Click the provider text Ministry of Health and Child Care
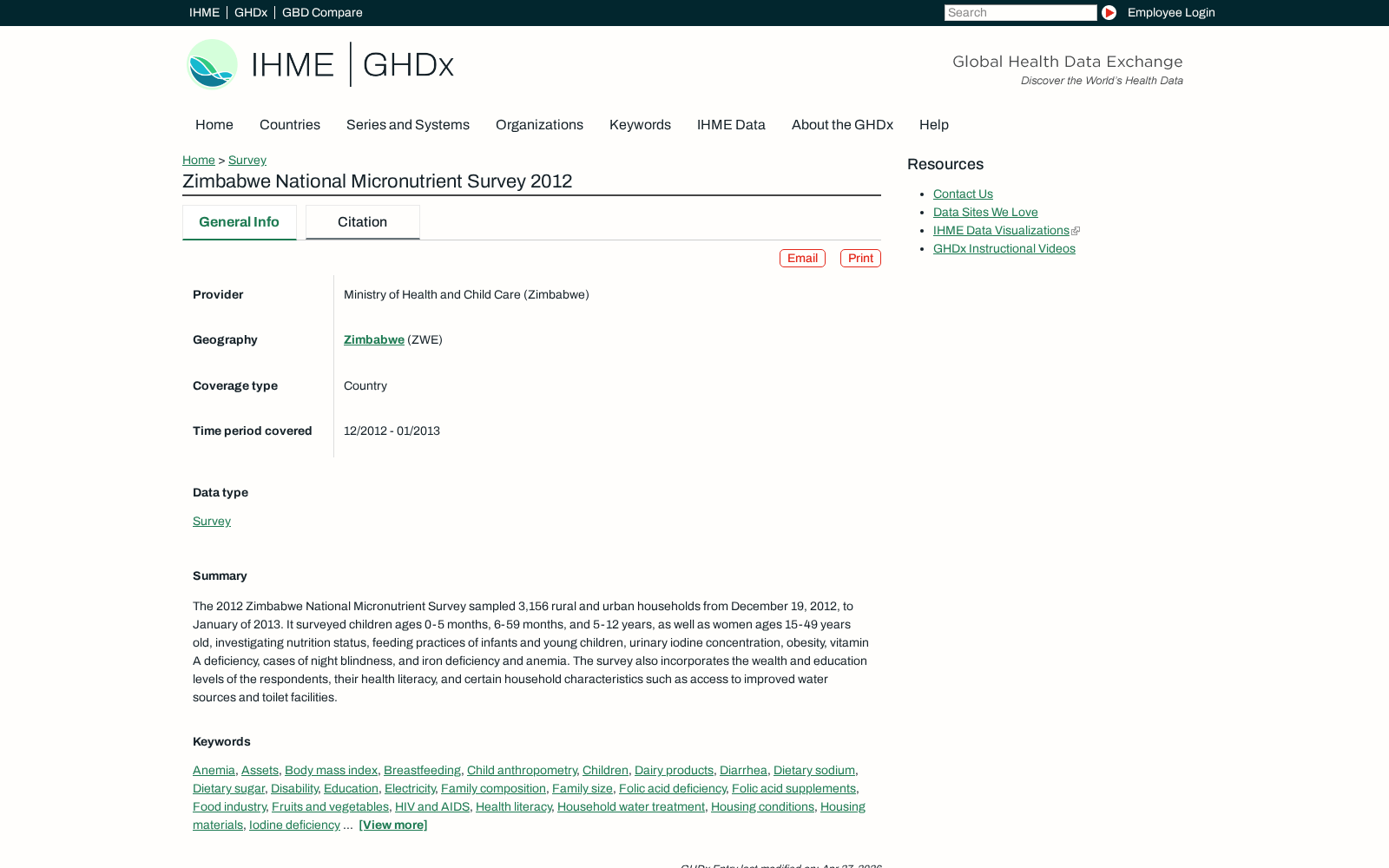 tap(466, 295)
